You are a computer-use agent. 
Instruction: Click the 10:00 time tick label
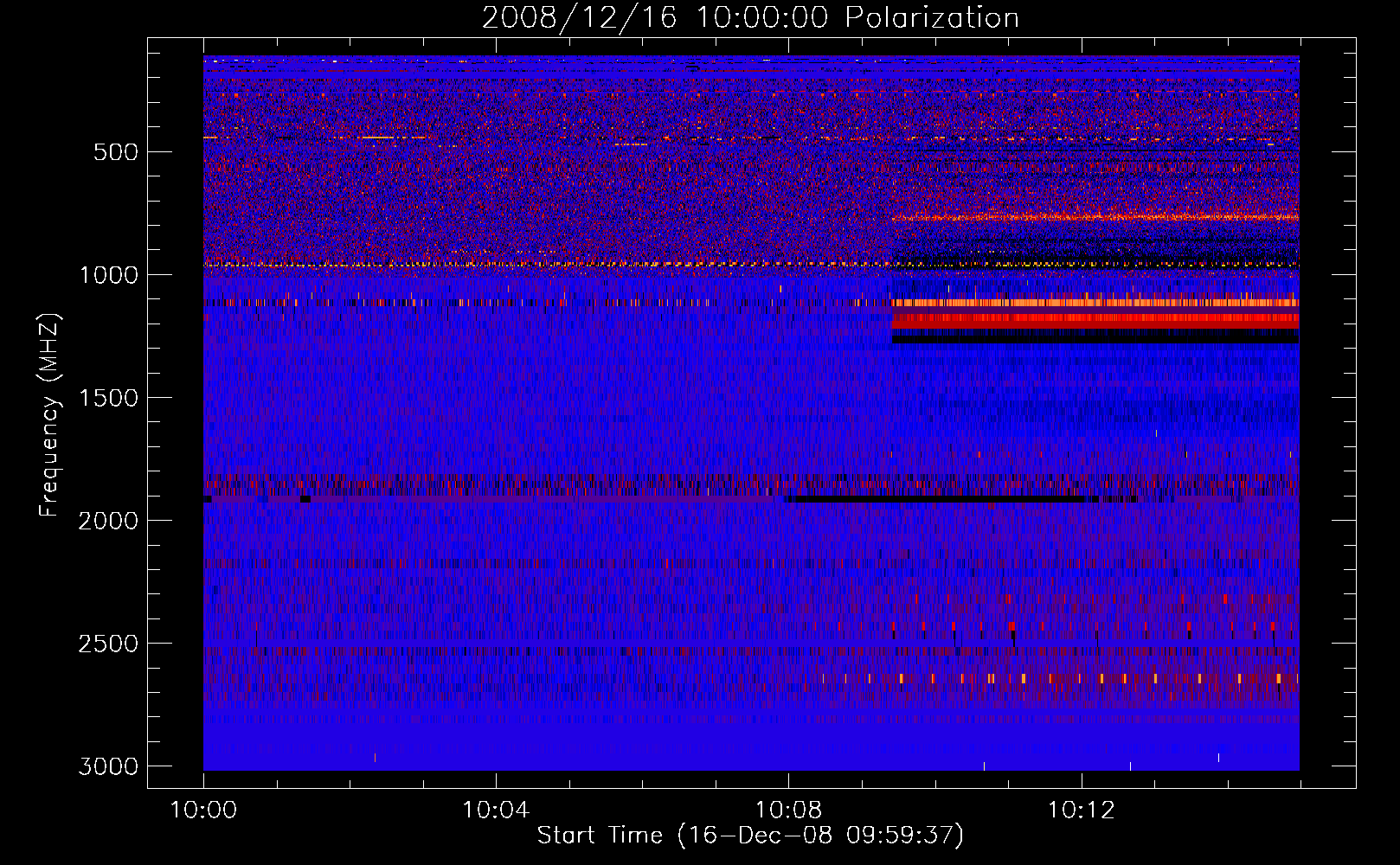click(x=203, y=811)
